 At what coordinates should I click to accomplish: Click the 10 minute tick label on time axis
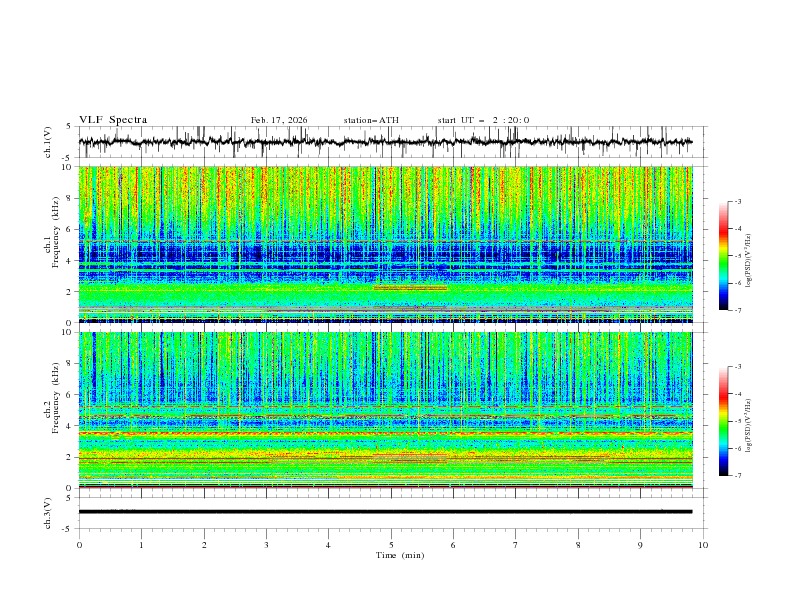point(703,544)
